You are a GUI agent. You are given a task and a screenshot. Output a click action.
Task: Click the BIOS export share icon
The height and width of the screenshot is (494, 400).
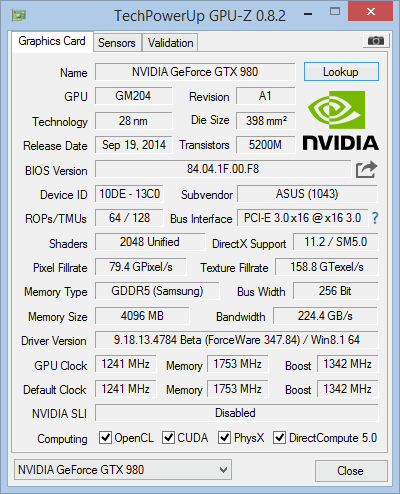(366, 170)
